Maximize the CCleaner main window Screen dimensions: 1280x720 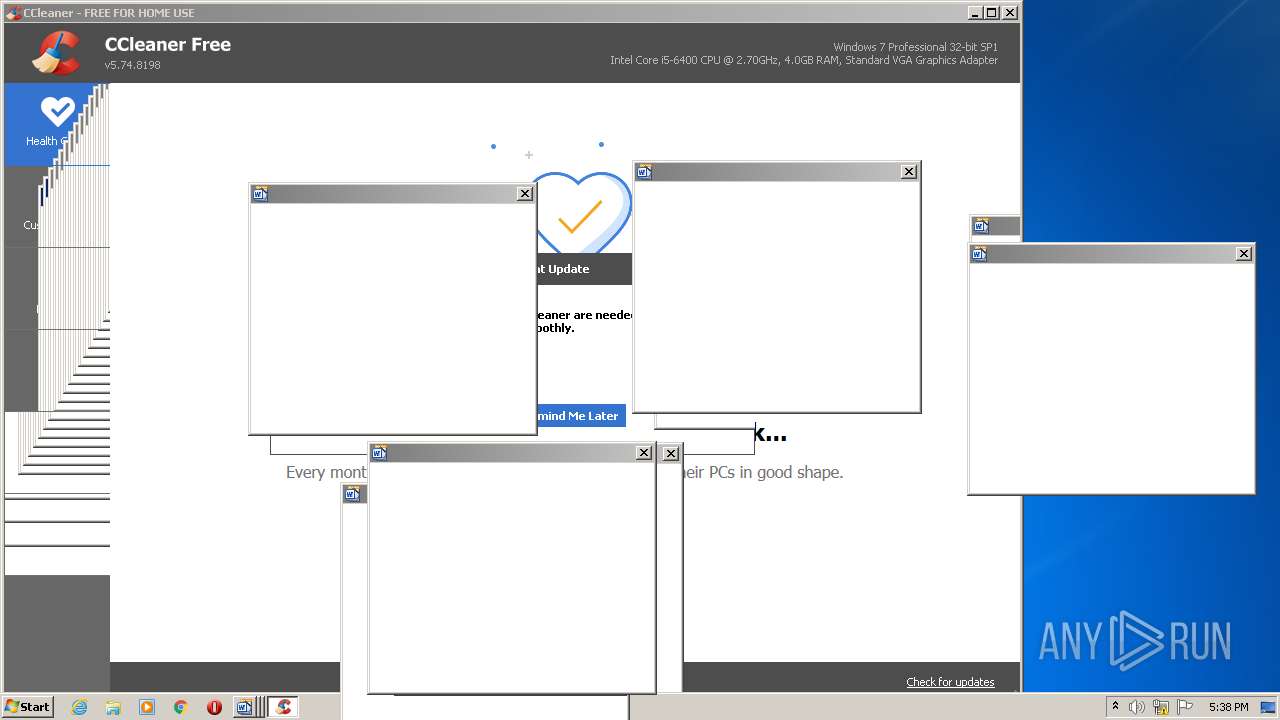(991, 12)
